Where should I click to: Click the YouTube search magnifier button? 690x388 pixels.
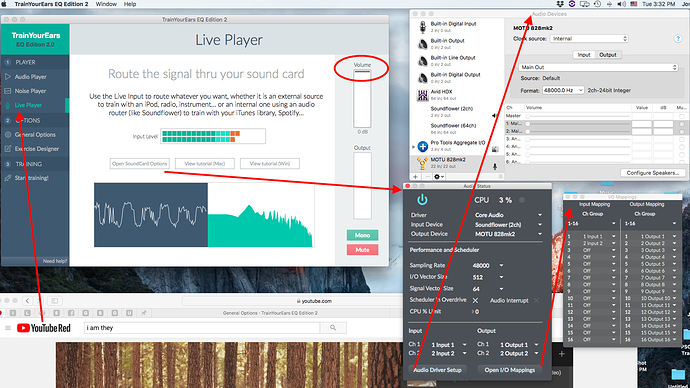tap(333, 328)
